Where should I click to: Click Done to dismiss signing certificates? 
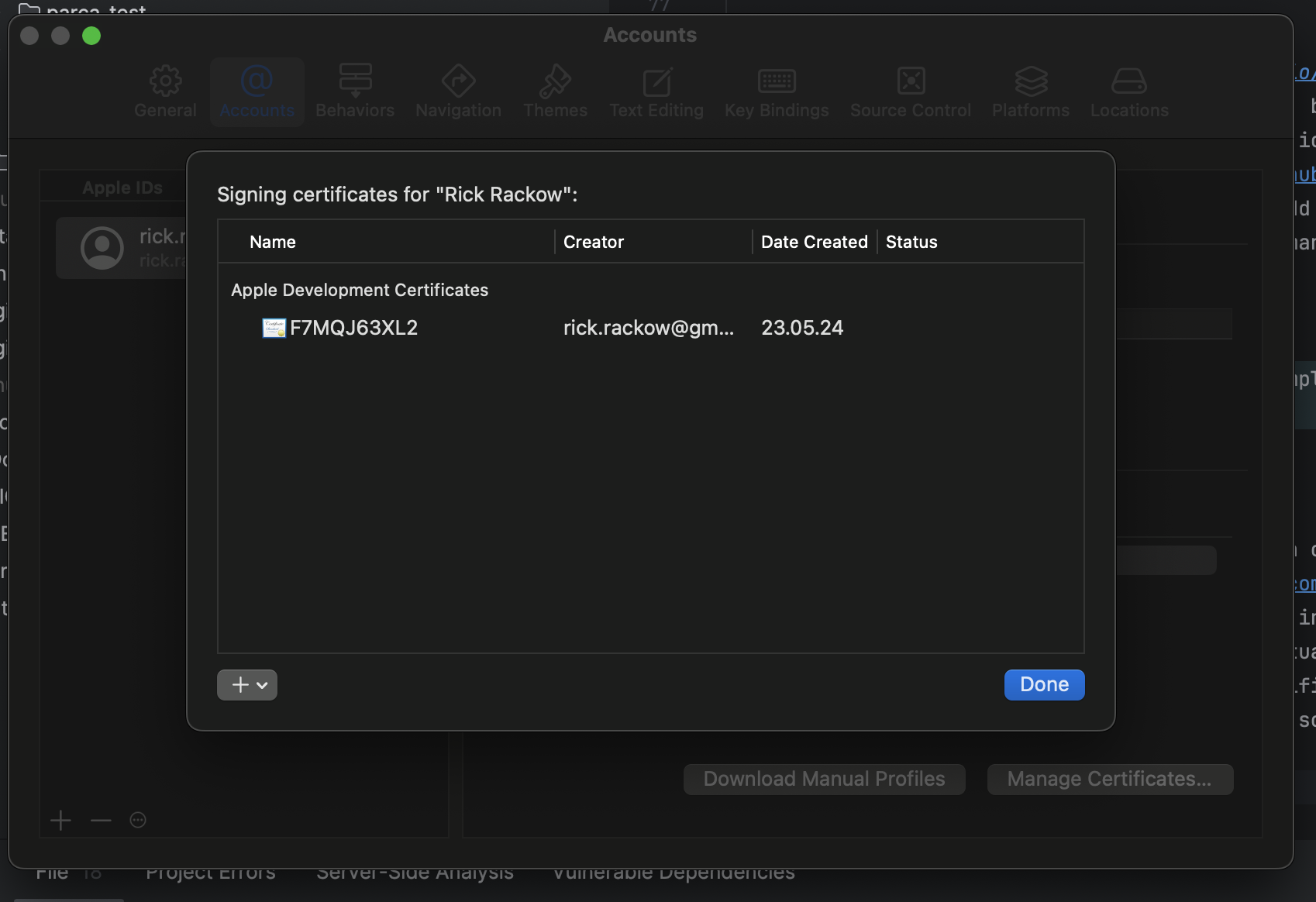click(x=1044, y=685)
